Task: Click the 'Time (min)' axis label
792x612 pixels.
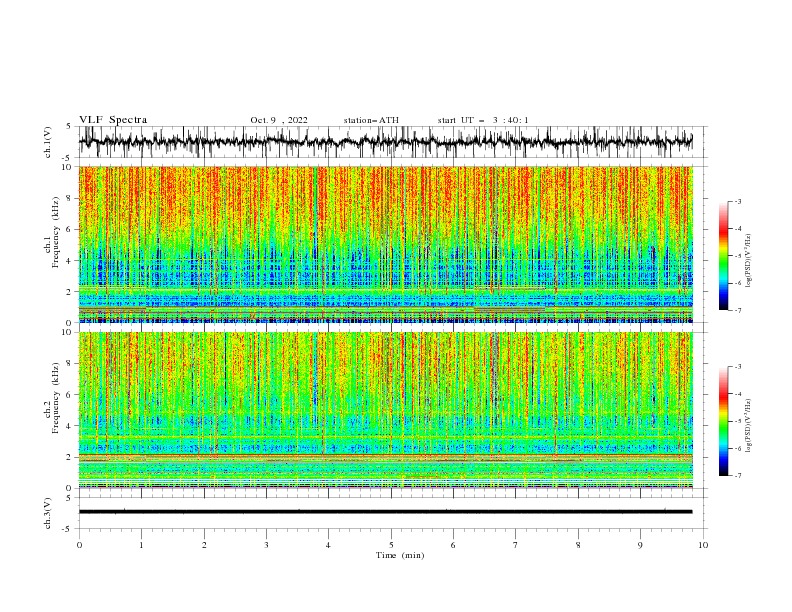Action: tap(400, 555)
